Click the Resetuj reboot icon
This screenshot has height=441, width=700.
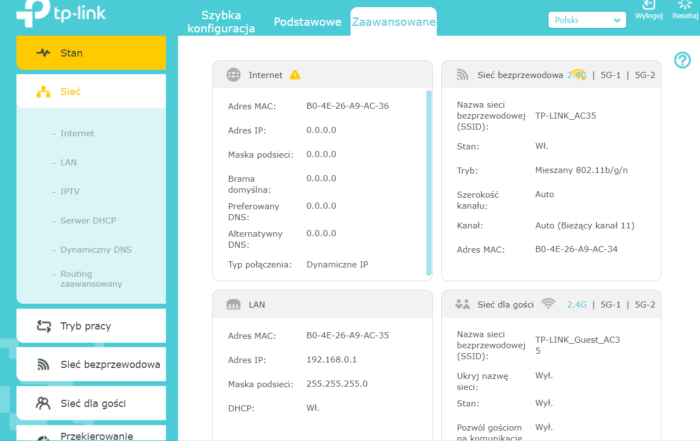(x=684, y=7)
